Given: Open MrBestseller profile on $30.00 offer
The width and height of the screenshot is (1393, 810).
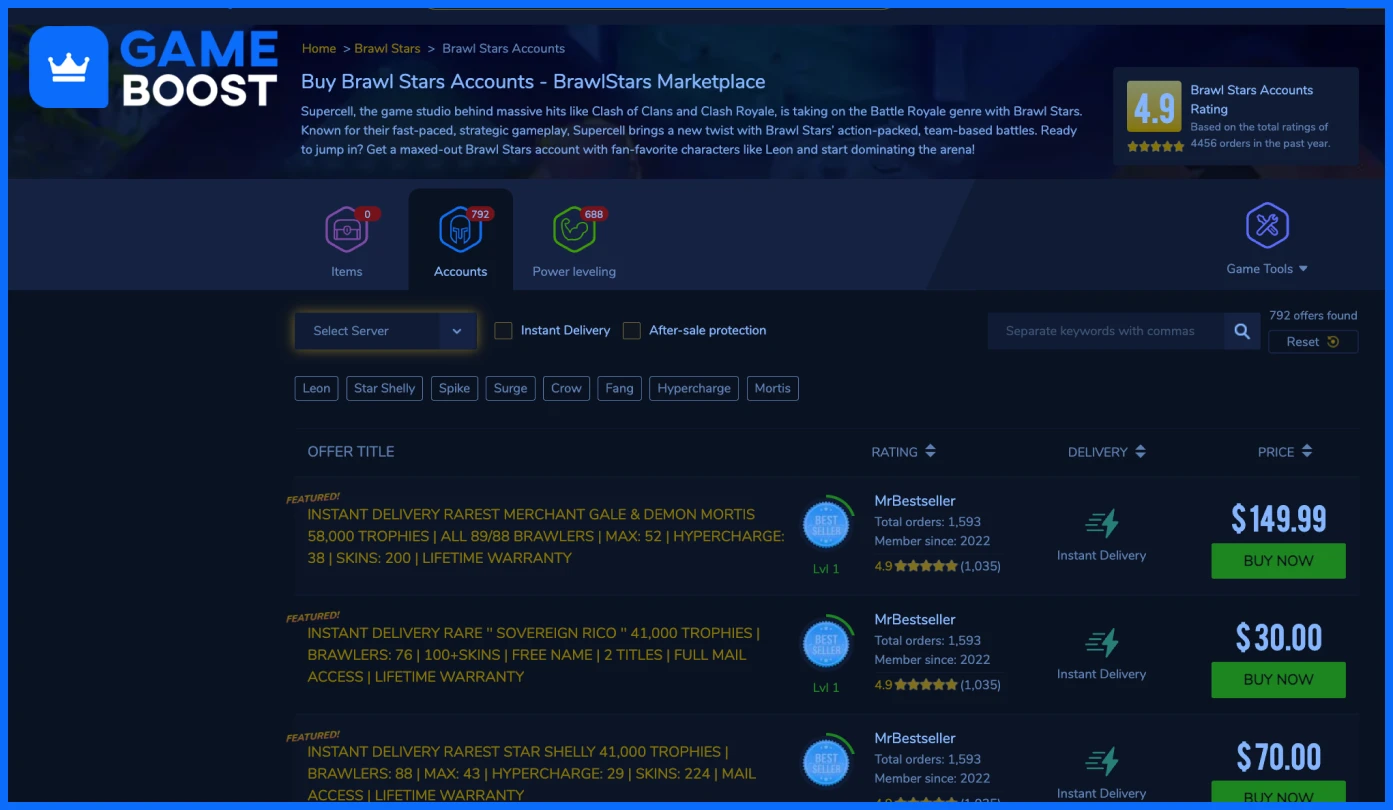Looking at the screenshot, I should (915, 619).
